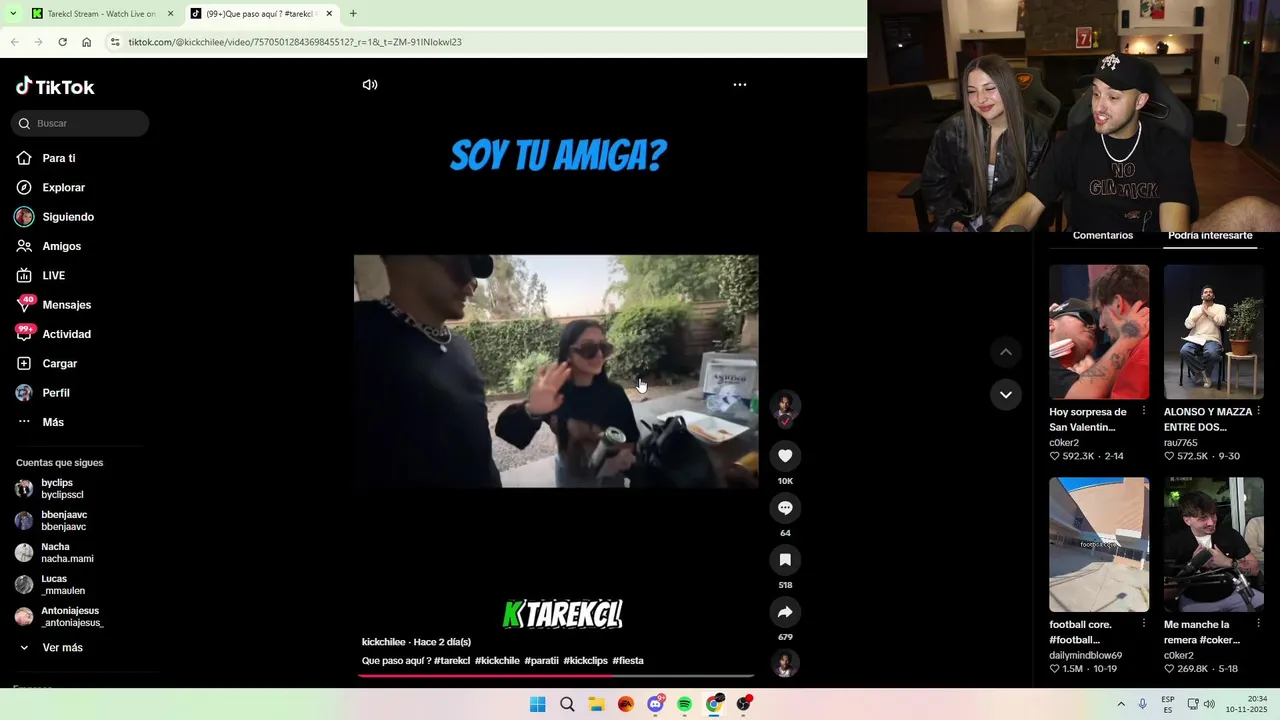
Task: Open the Explorar page
Action: tap(63, 187)
